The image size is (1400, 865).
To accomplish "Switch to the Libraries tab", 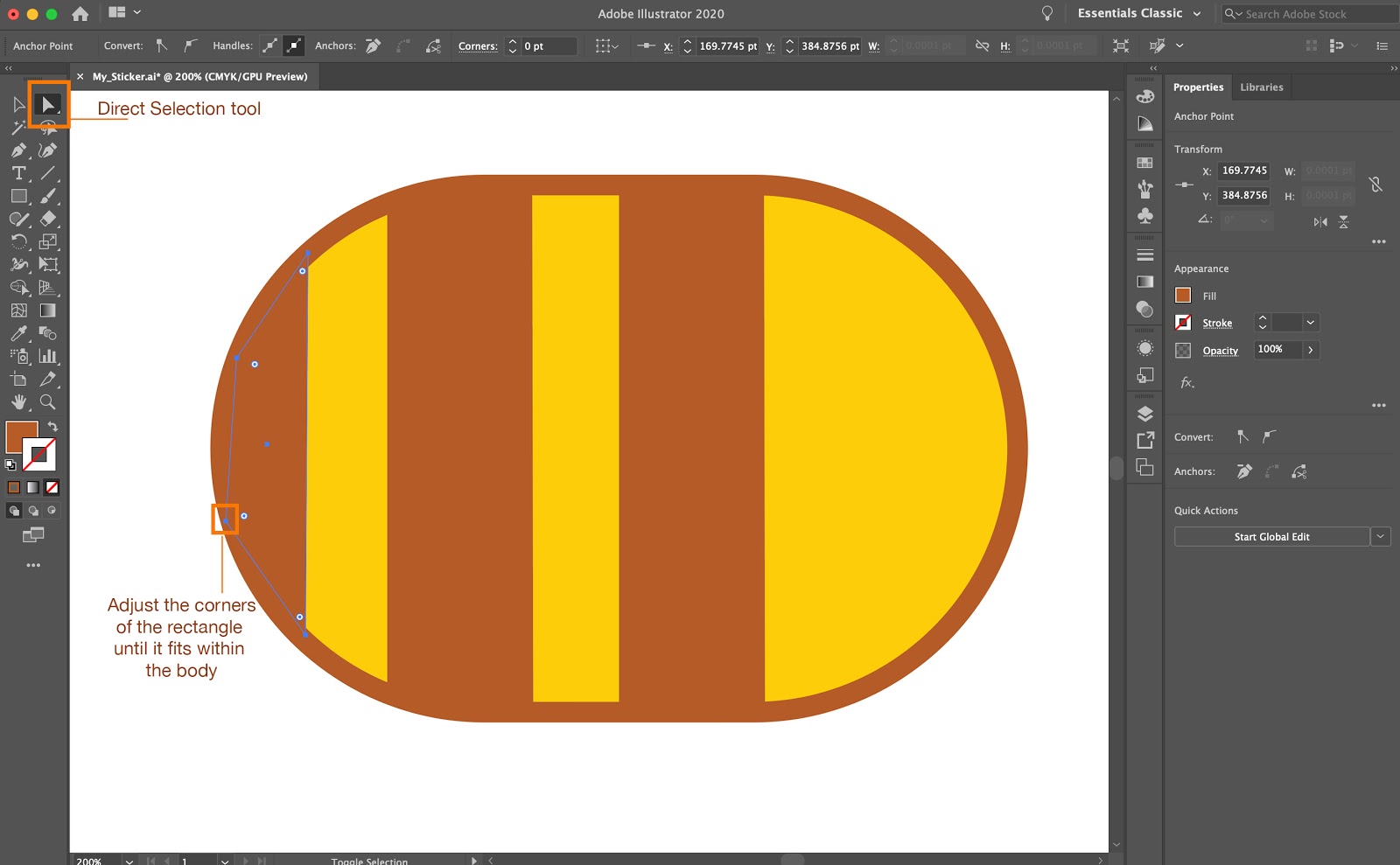I will (1261, 87).
